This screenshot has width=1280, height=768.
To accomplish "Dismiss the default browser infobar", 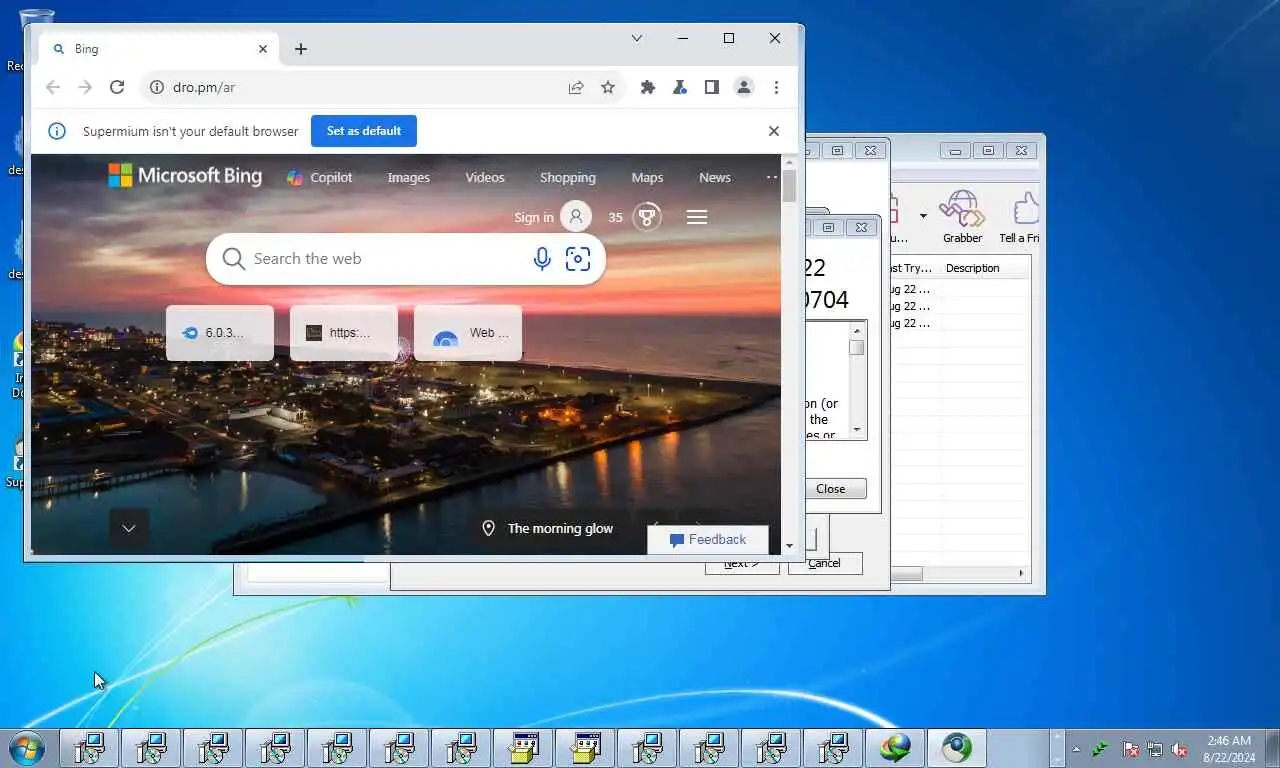I will tap(773, 131).
